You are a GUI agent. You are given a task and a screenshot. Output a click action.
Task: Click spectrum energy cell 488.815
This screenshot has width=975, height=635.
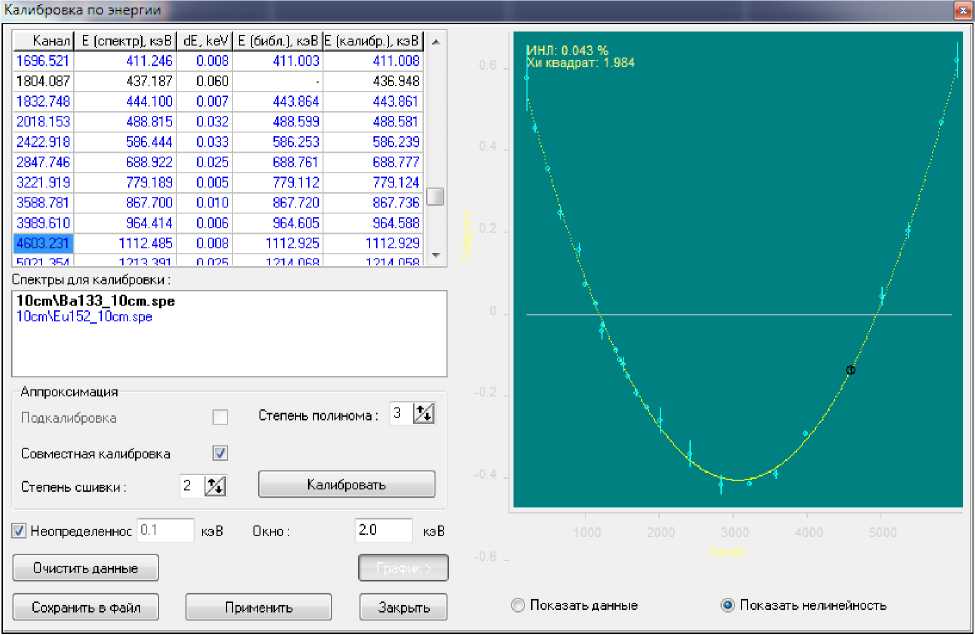tap(126, 122)
